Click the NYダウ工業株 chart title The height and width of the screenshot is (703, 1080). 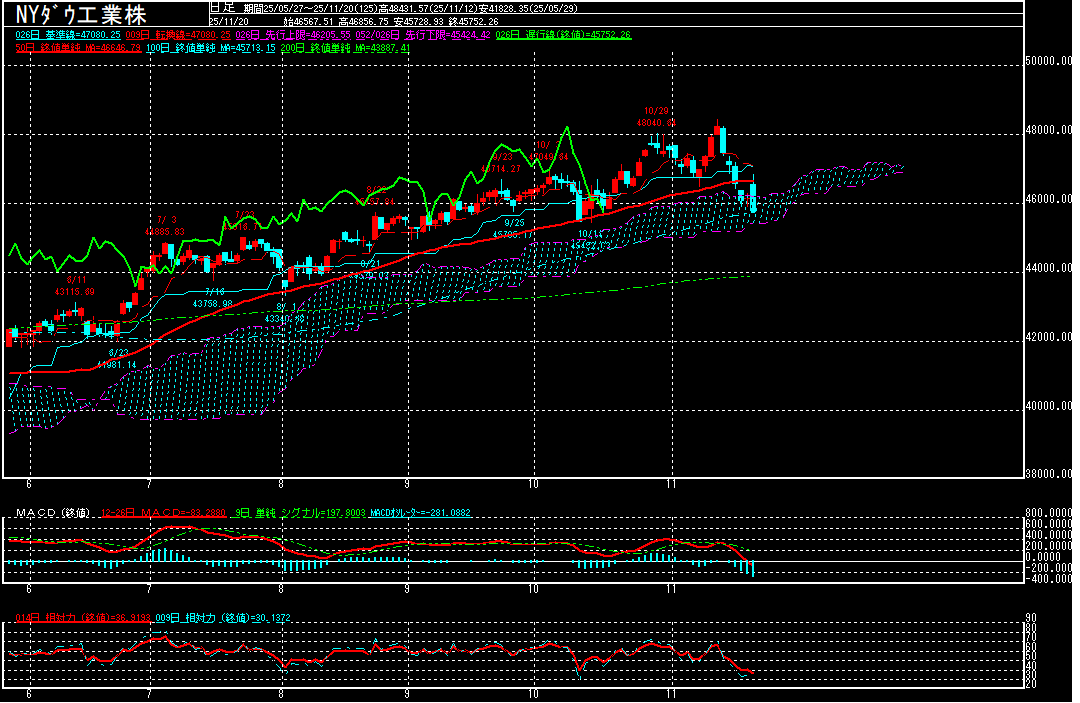pos(82,16)
